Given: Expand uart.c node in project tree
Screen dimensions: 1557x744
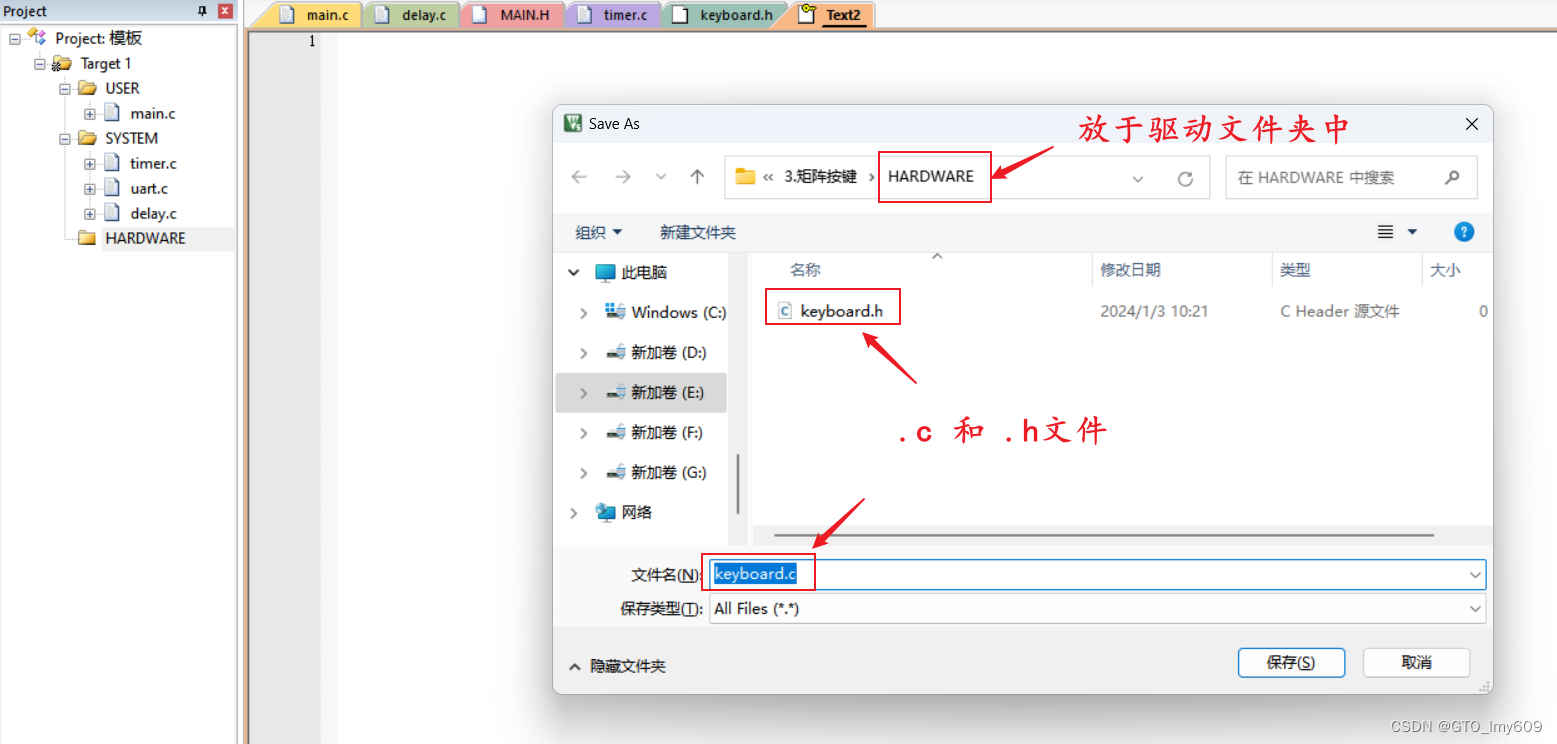Looking at the screenshot, I should click(x=90, y=188).
